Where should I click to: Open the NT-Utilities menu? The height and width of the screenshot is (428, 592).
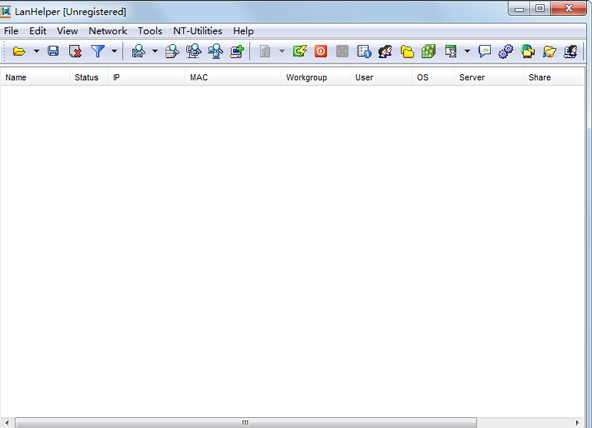tap(197, 31)
